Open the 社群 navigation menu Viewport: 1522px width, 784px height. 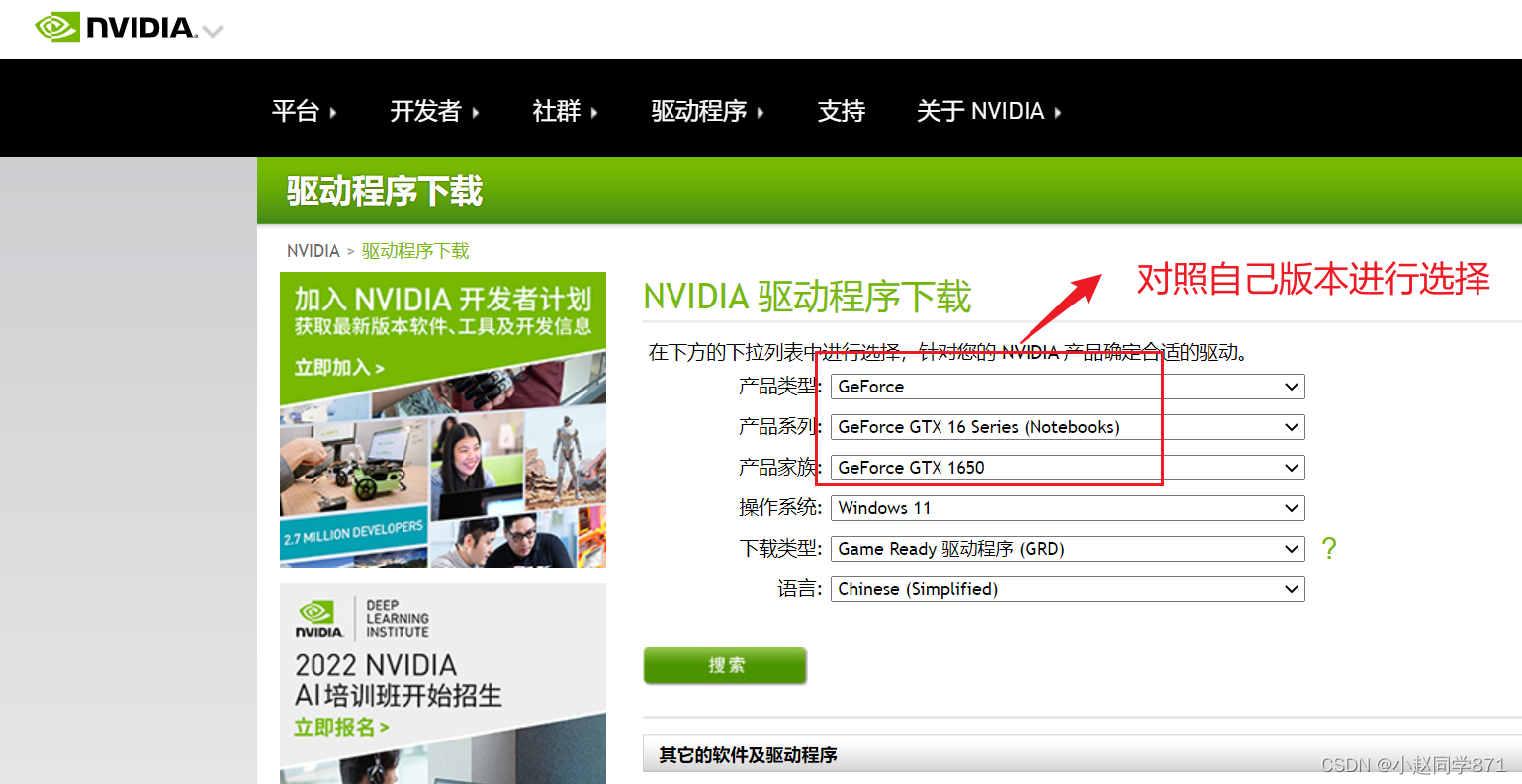pos(565,111)
